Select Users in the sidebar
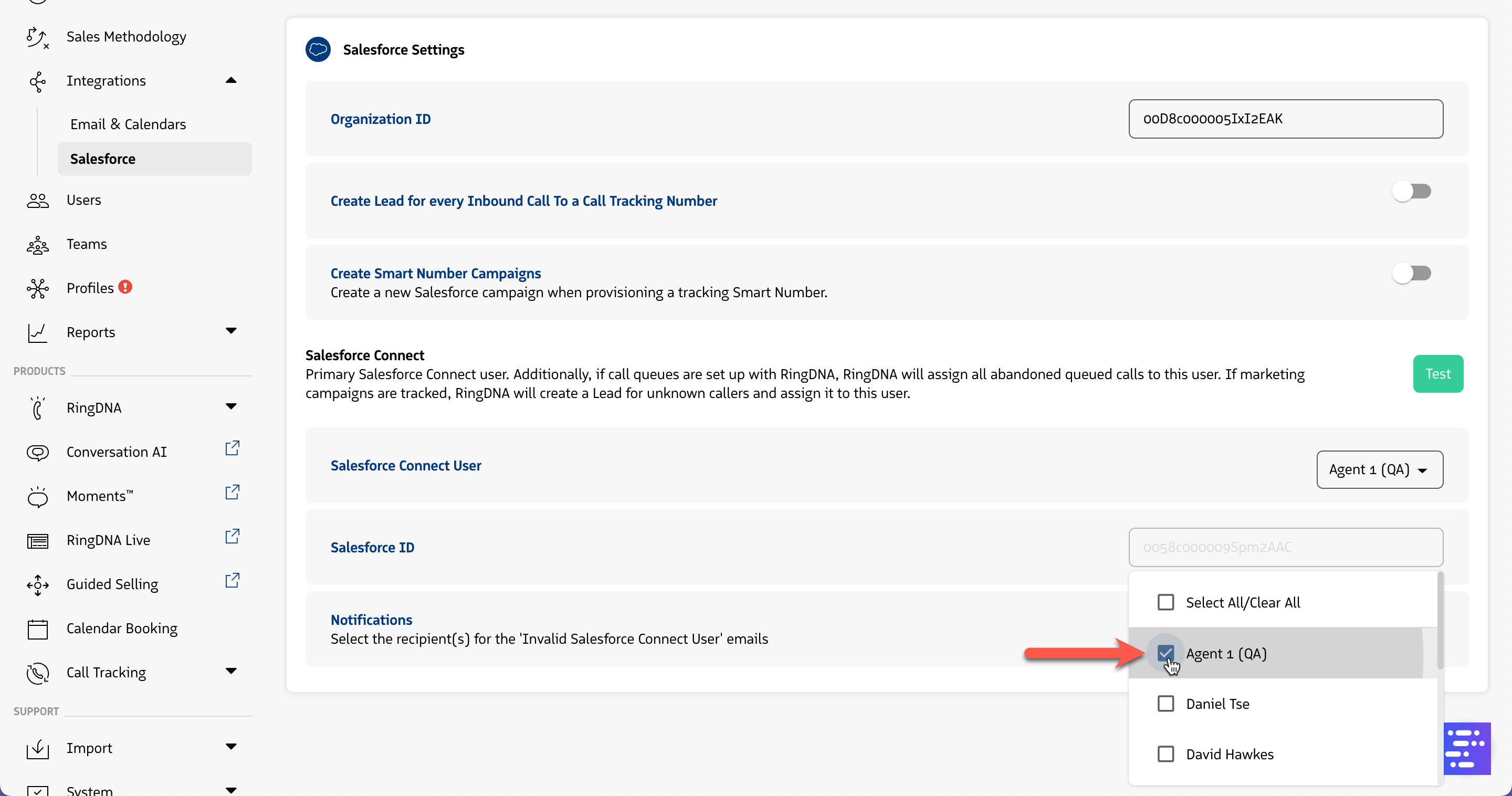 point(84,200)
